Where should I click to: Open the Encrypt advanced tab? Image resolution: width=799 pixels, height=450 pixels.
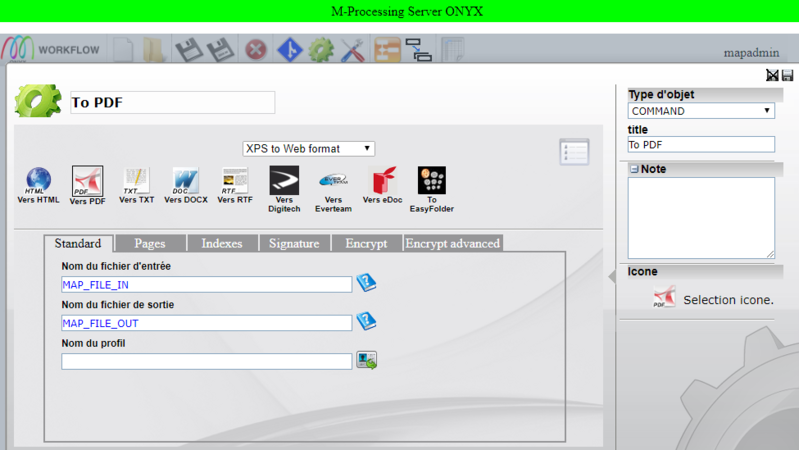[x=452, y=243]
